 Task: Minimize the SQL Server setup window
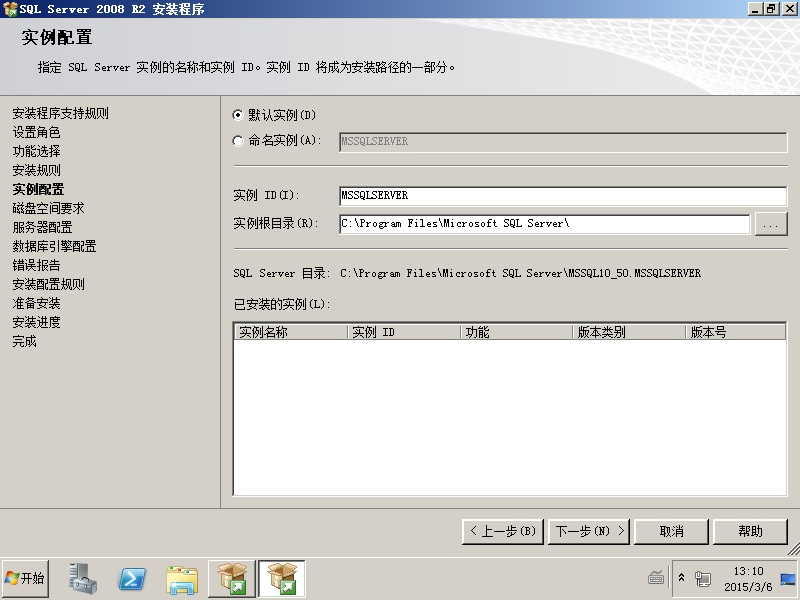click(756, 9)
